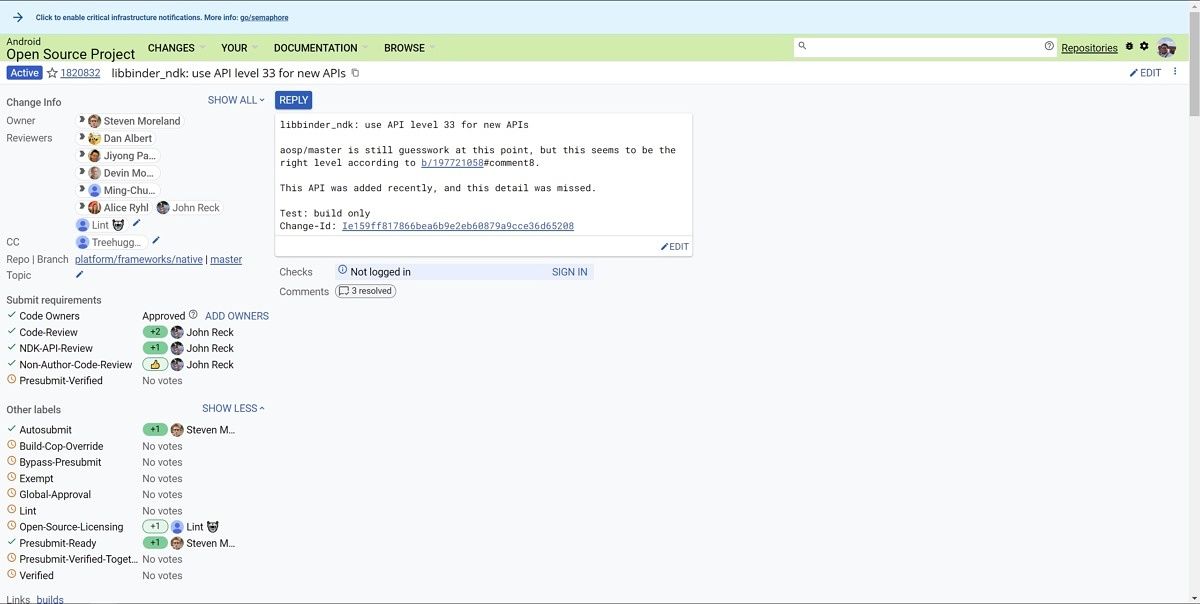Click the SIGN IN button in Checks
This screenshot has width=1200, height=604.
[569, 272]
